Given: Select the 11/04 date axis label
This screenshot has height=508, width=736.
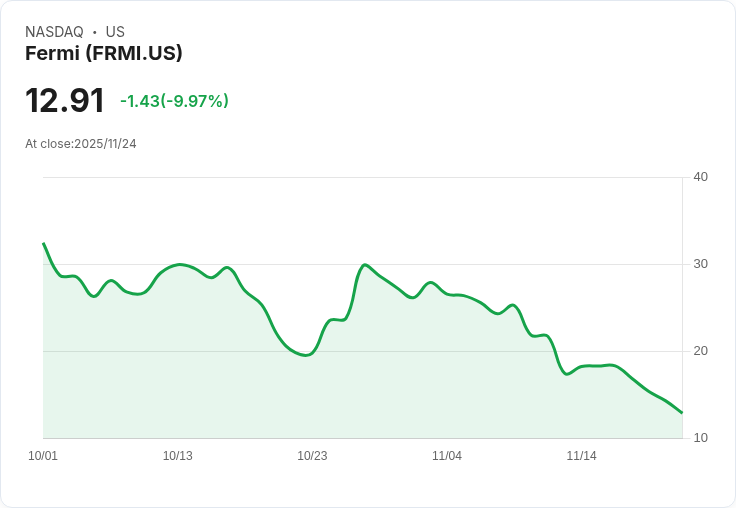Looking at the screenshot, I should [447, 456].
